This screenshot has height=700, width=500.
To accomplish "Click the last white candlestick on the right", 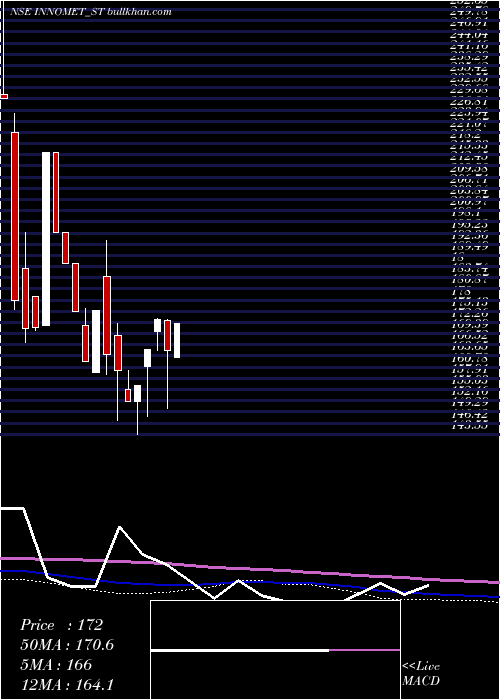I will 177,340.
